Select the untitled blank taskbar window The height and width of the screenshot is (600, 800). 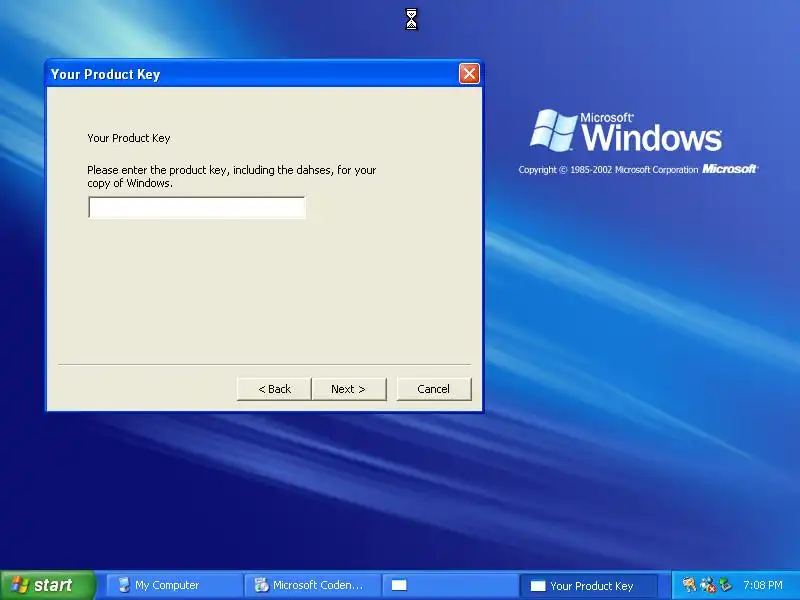click(449, 585)
